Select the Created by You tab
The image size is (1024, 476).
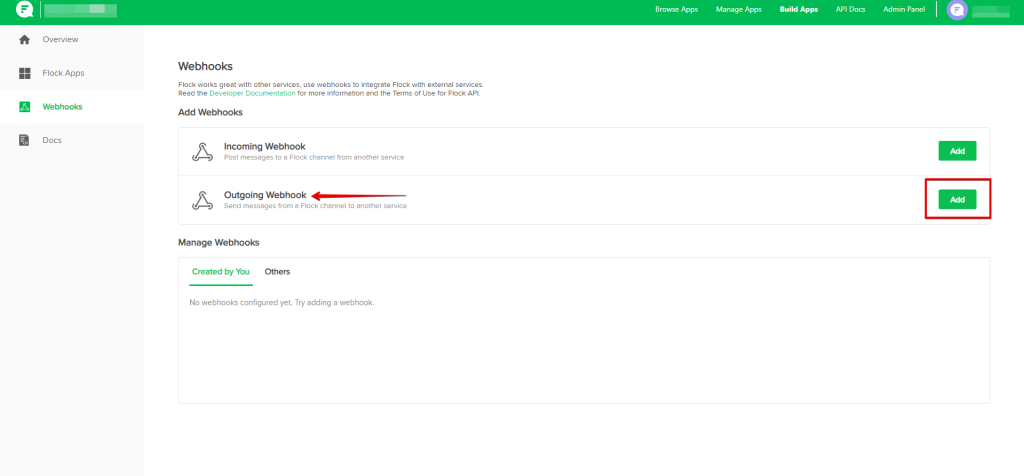(x=220, y=272)
